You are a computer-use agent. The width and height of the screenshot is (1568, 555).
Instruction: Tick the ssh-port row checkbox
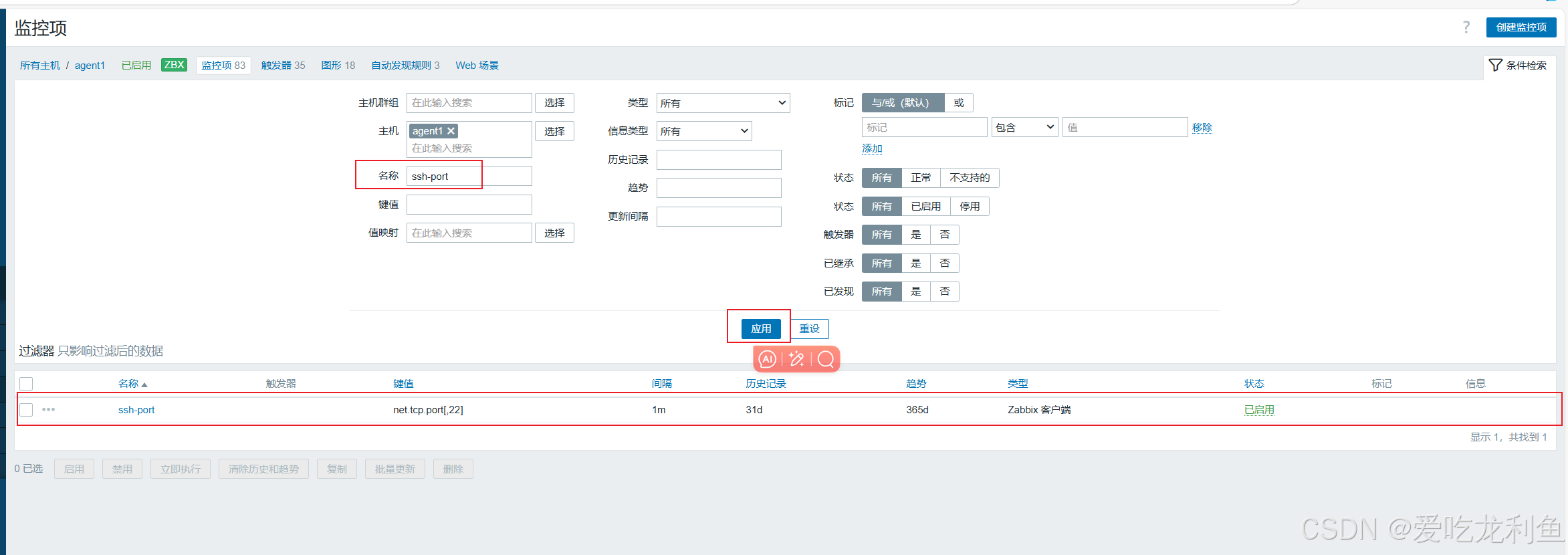[26, 409]
